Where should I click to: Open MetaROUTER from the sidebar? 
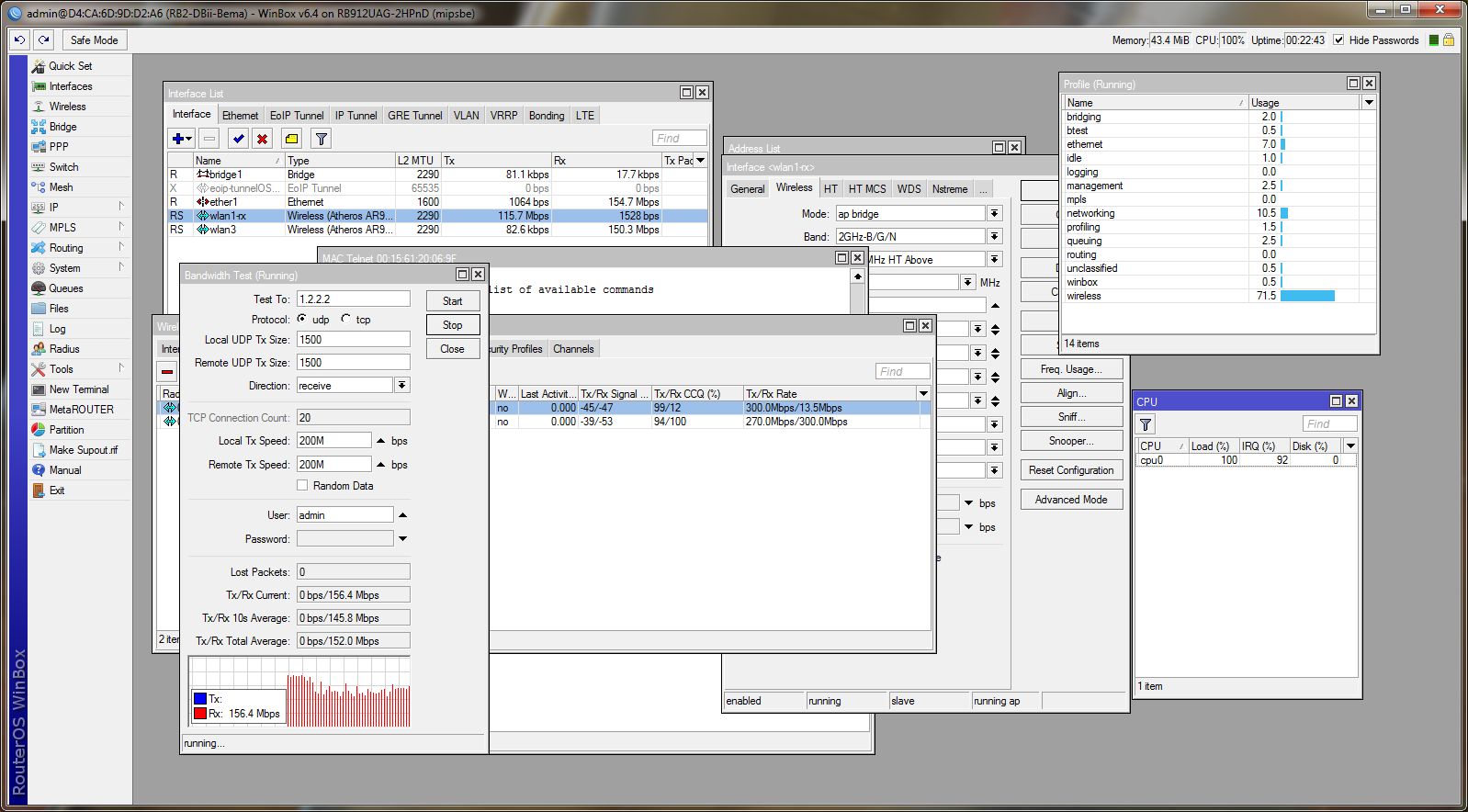click(x=81, y=410)
